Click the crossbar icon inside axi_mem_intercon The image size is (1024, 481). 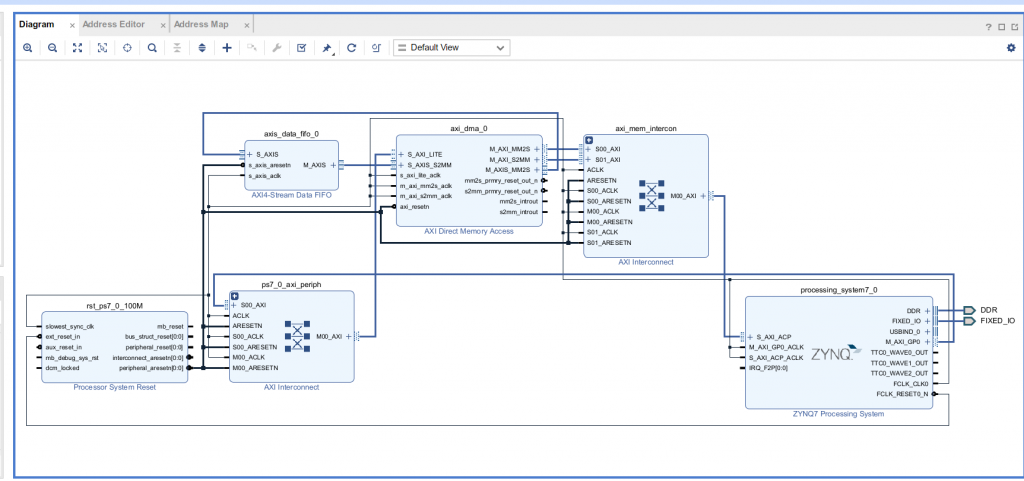pyautogui.click(x=651, y=196)
